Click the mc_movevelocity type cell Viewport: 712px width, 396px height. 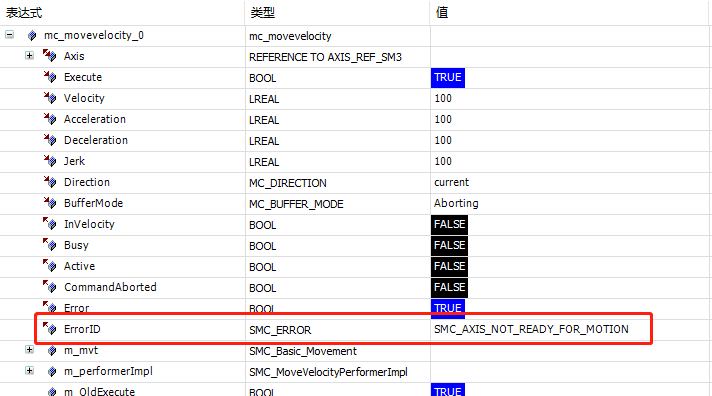click(290, 36)
